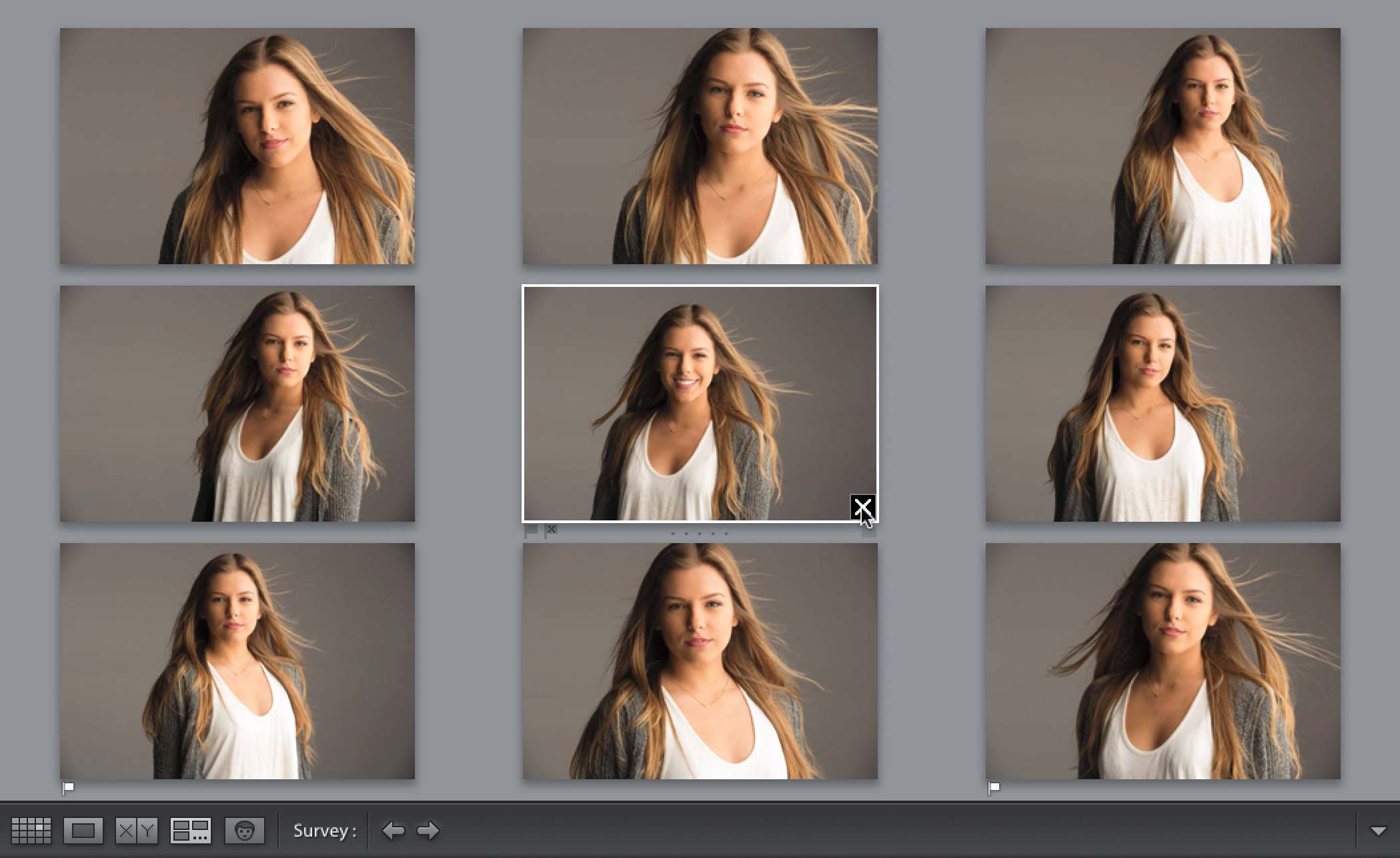Open Compare X|Y view
Image resolution: width=1400 pixels, height=858 pixels.
pos(137,831)
